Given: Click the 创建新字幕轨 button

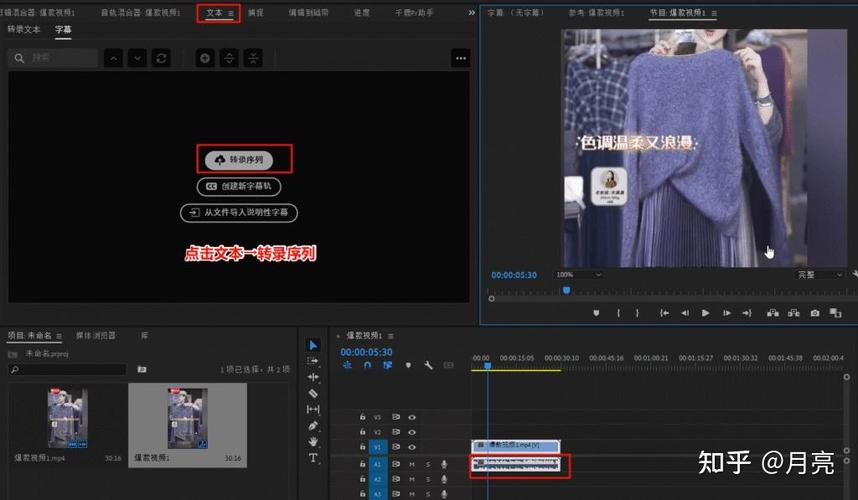Looking at the screenshot, I should pos(239,186).
